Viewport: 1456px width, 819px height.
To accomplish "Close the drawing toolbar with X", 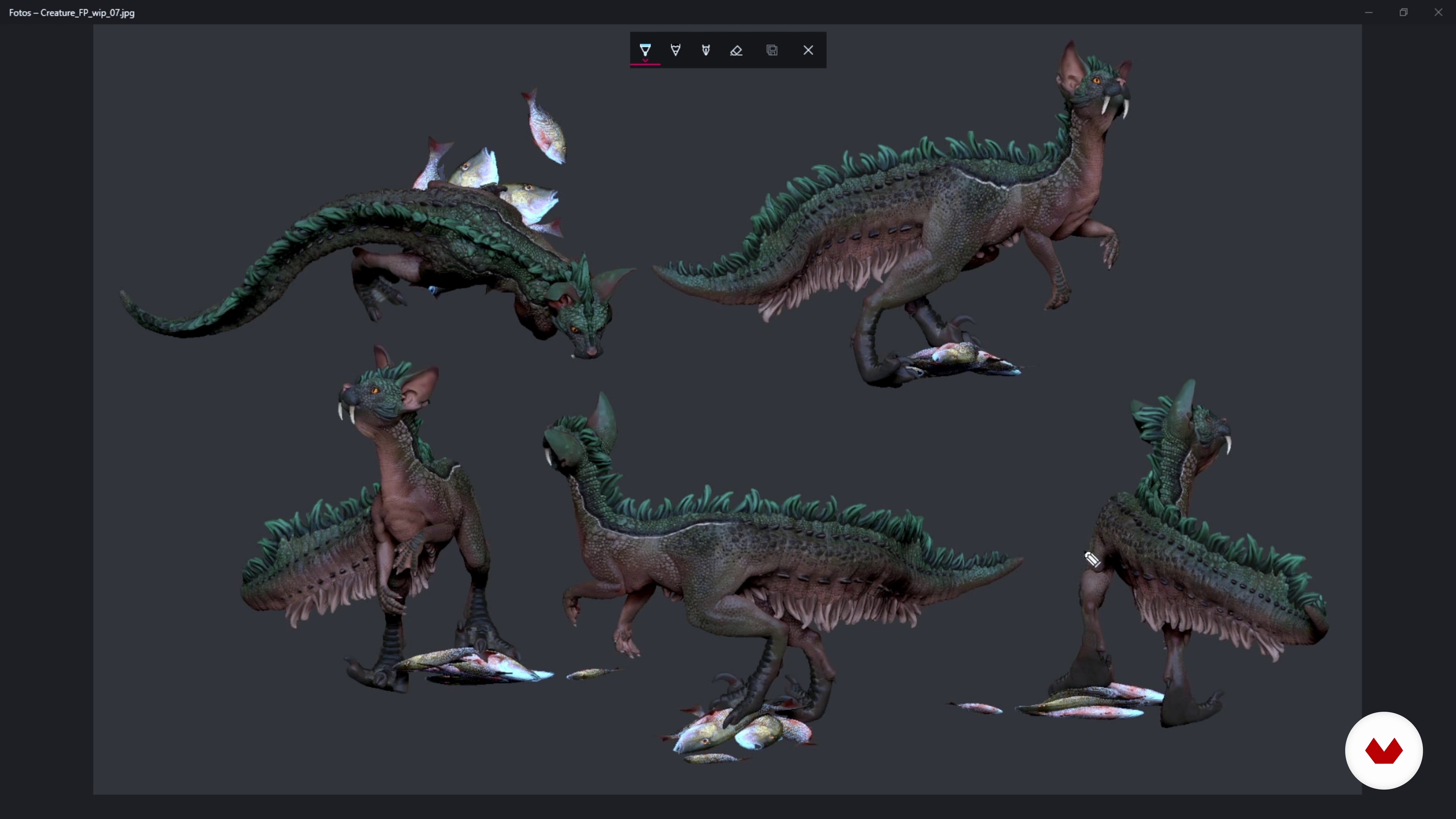I will point(808,50).
